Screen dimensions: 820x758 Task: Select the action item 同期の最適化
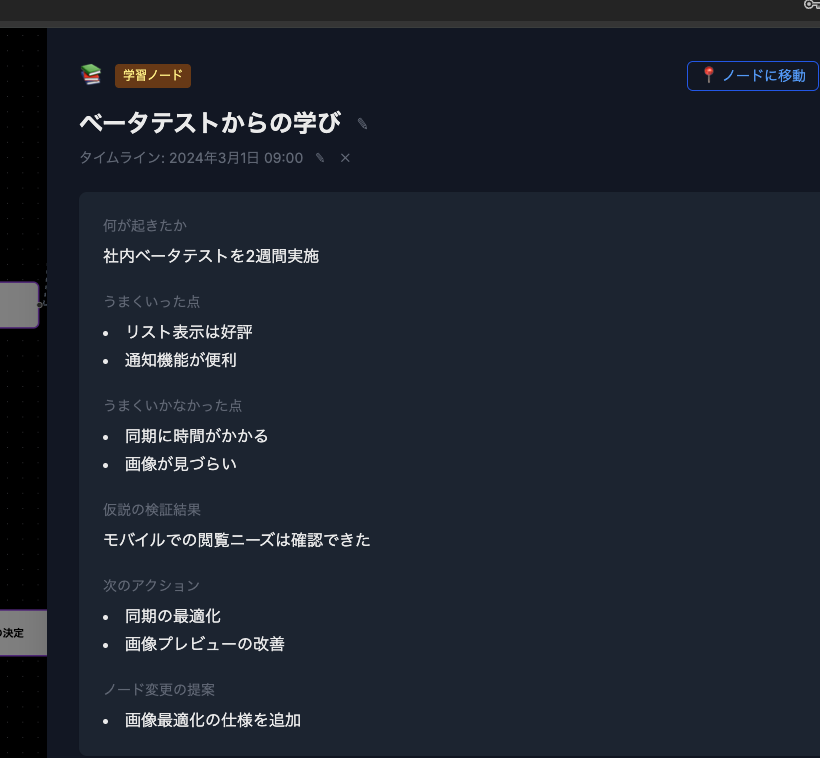pos(172,616)
